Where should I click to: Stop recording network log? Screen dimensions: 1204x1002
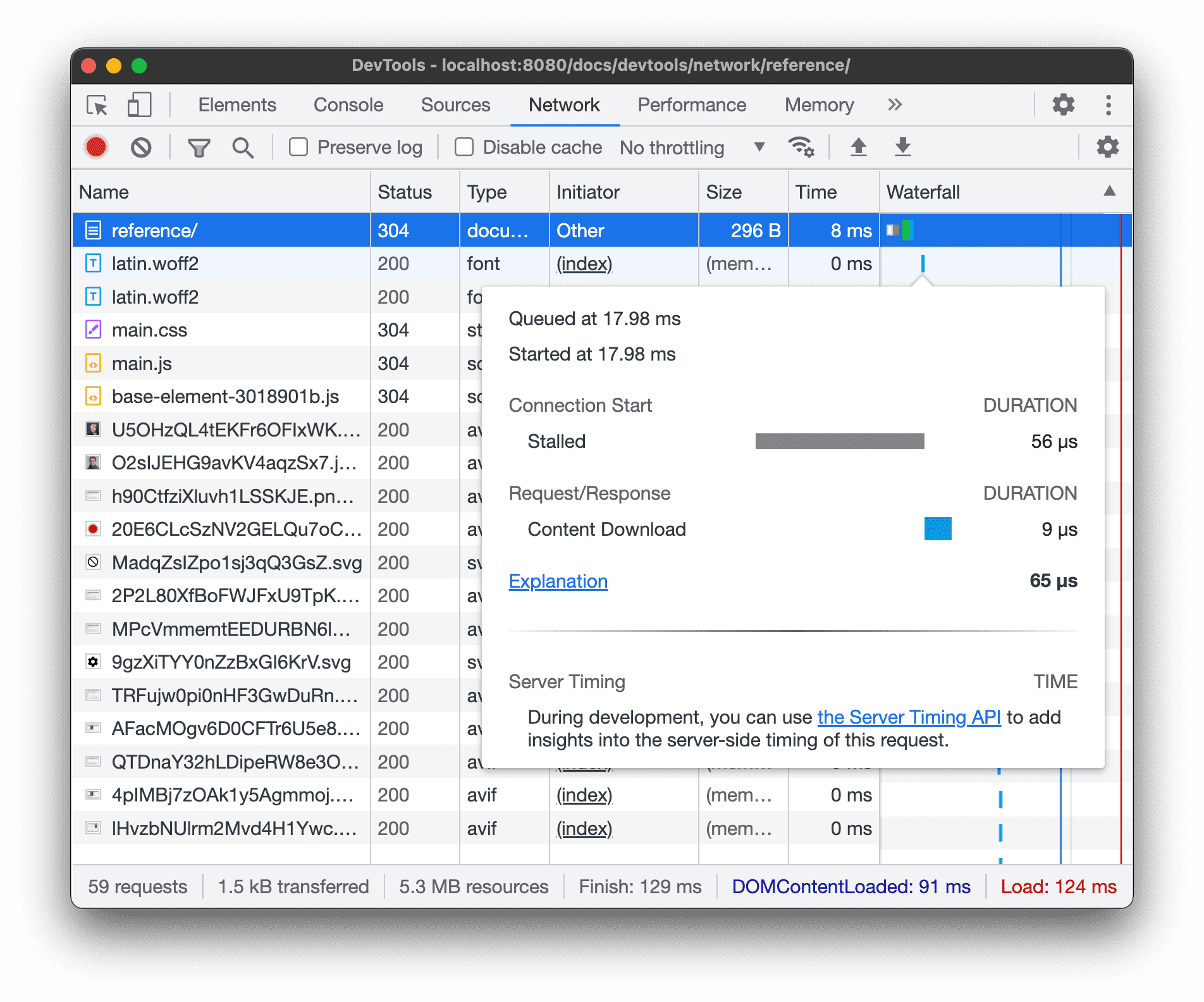[95, 147]
